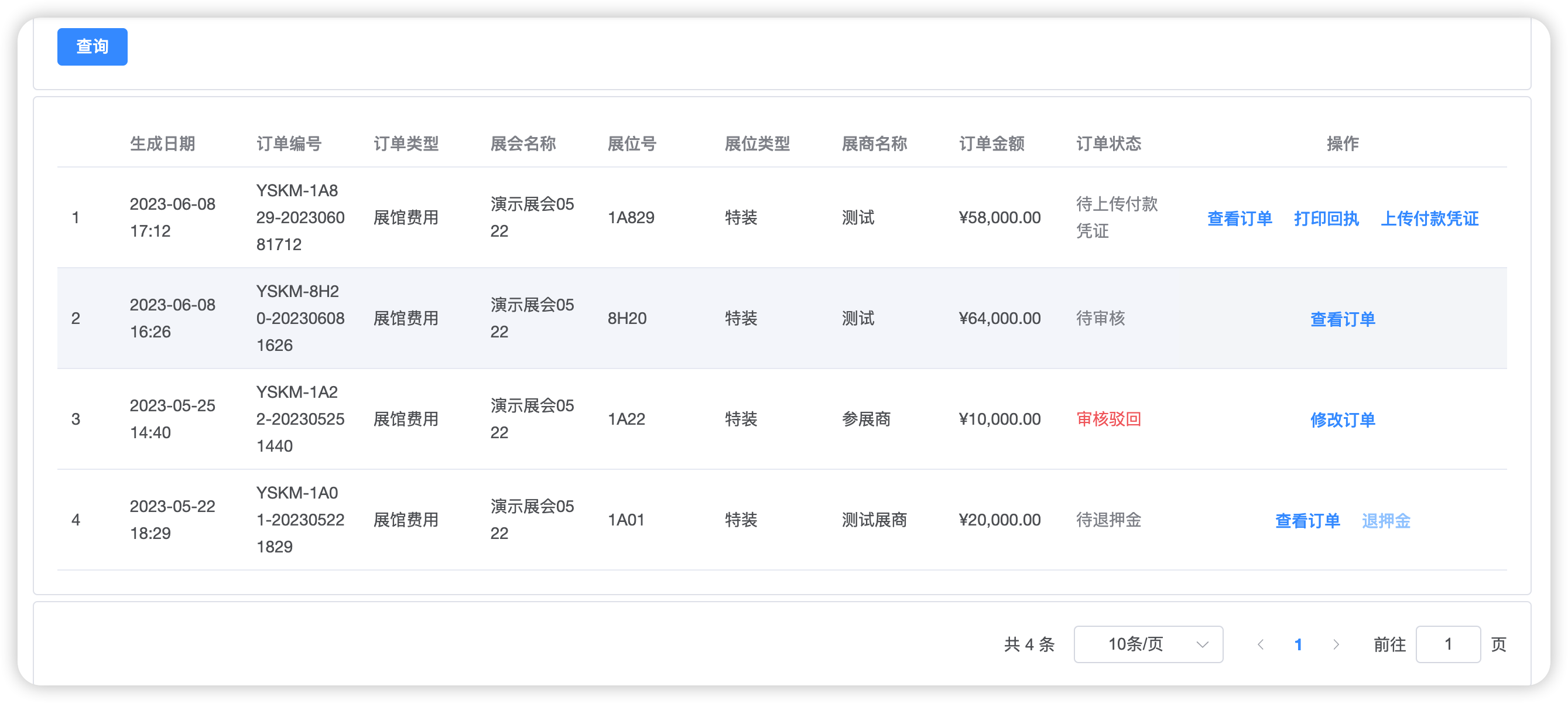
Task: Click exhibitor name 测试展商 cell
Action: pyautogui.click(x=874, y=520)
